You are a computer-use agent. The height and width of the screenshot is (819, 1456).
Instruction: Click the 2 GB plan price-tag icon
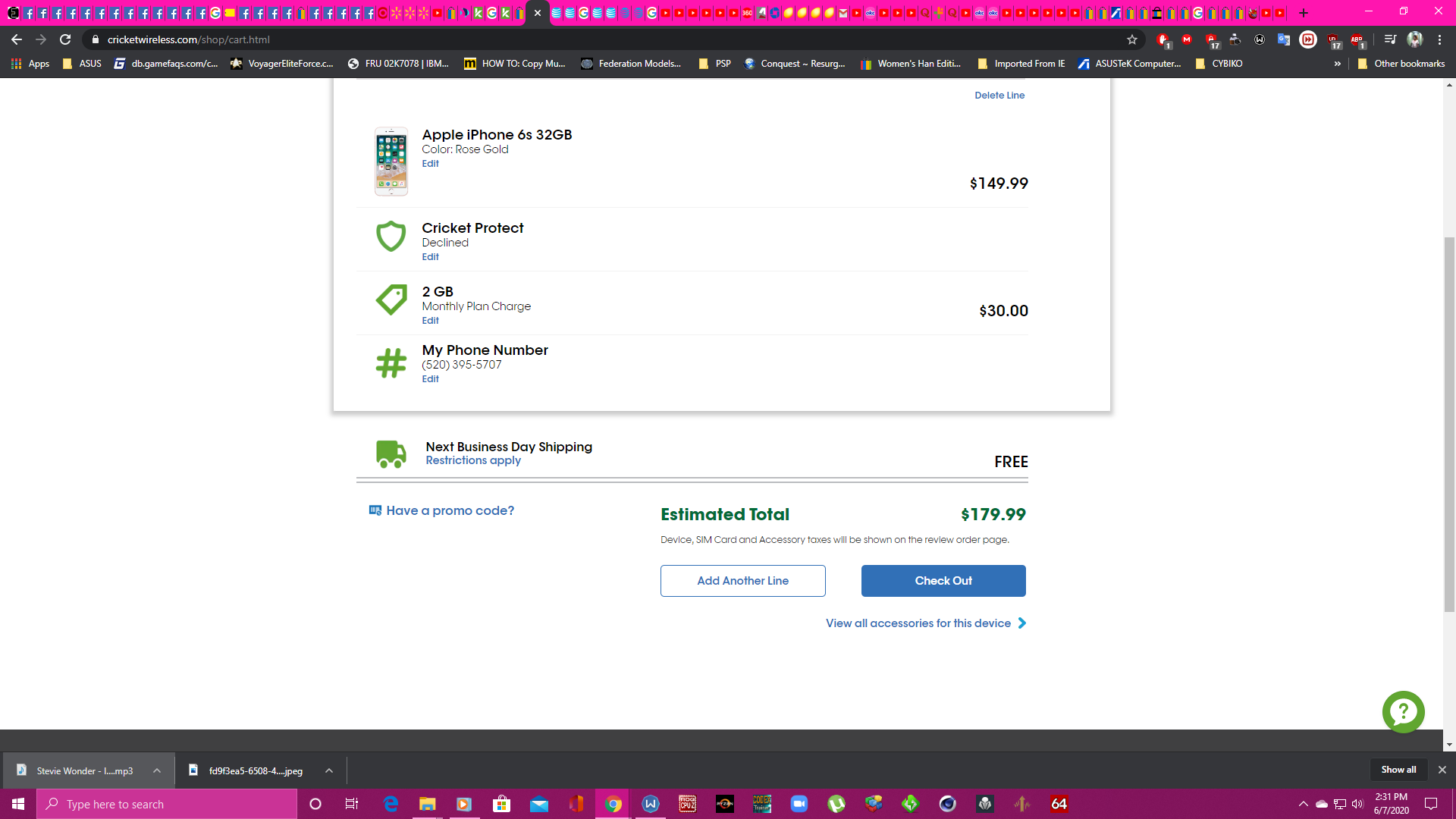click(x=391, y=300)
